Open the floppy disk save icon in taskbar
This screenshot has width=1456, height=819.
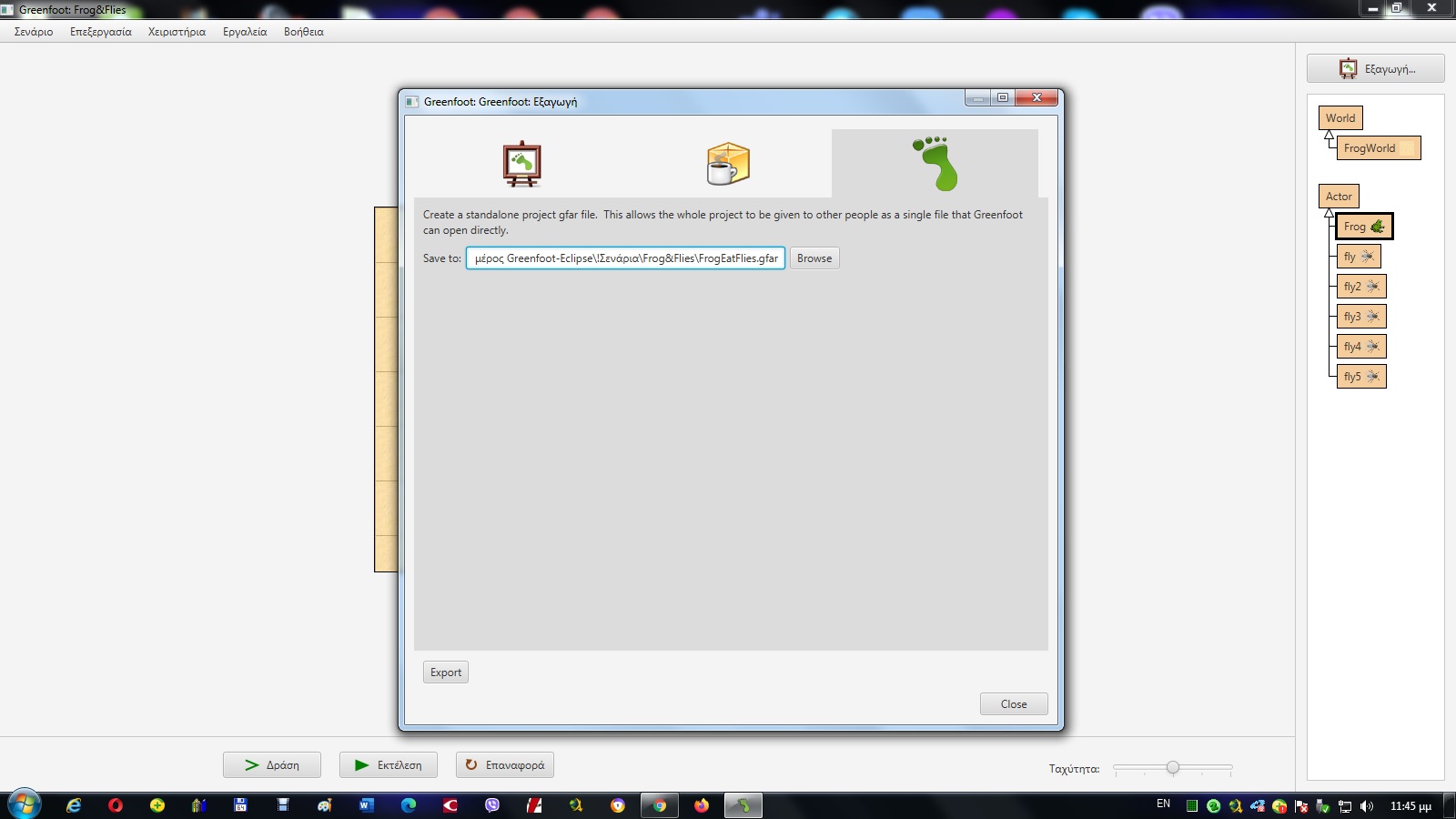(x=241, y=805)
